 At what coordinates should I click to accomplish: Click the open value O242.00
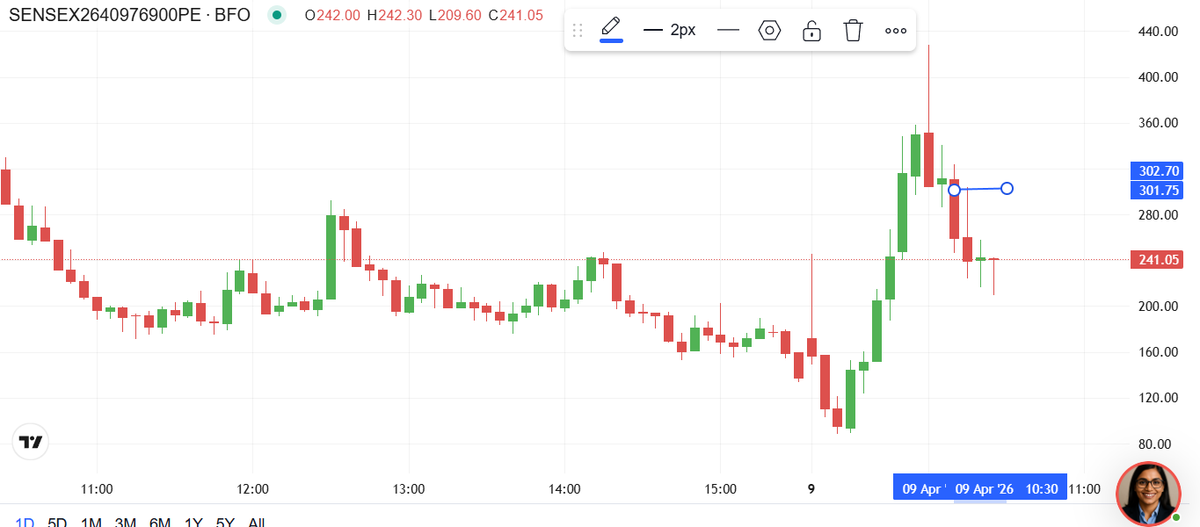point(332,15)
